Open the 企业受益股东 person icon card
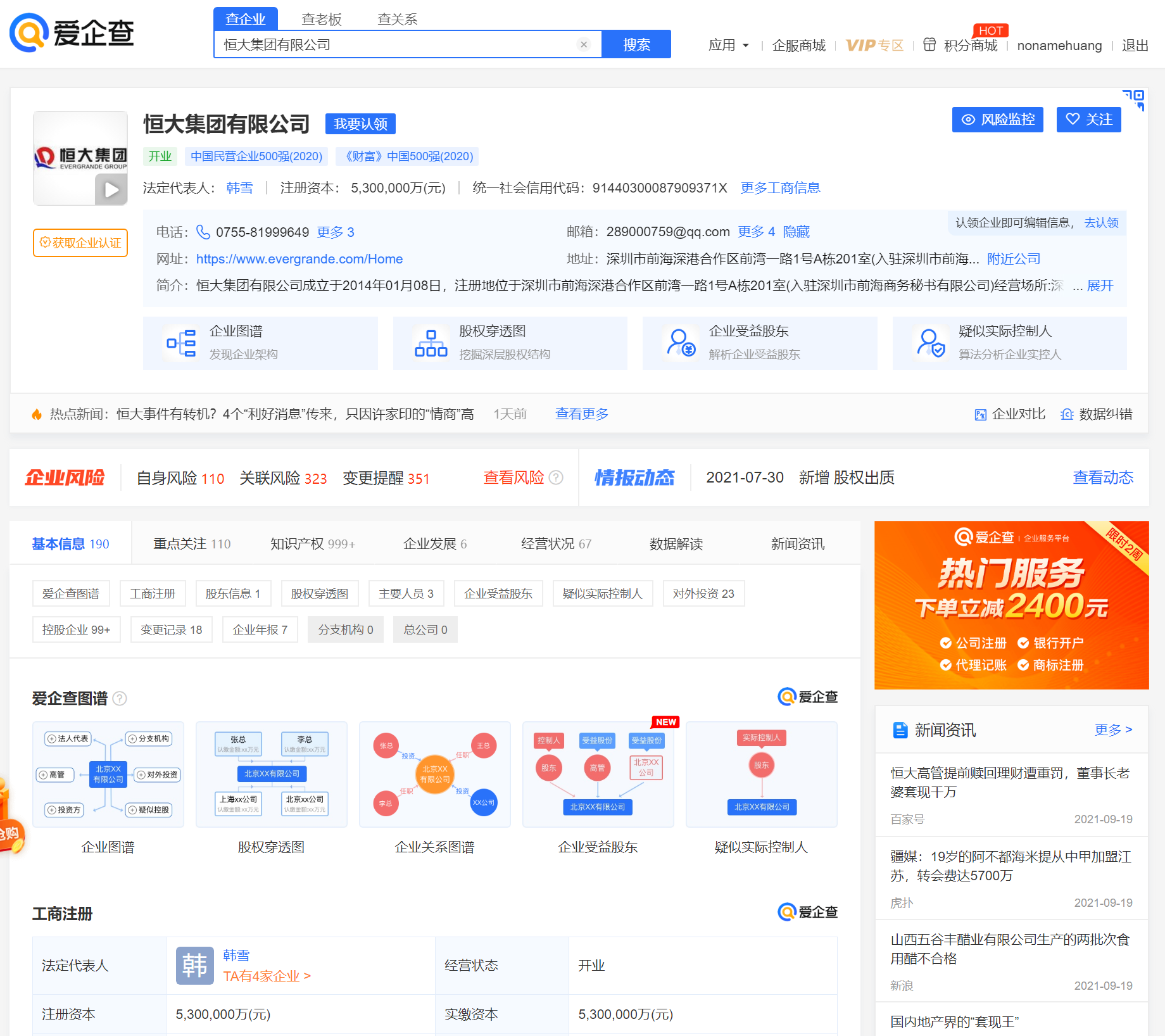Screen dimensions: 1165x1036 (760, 343)
